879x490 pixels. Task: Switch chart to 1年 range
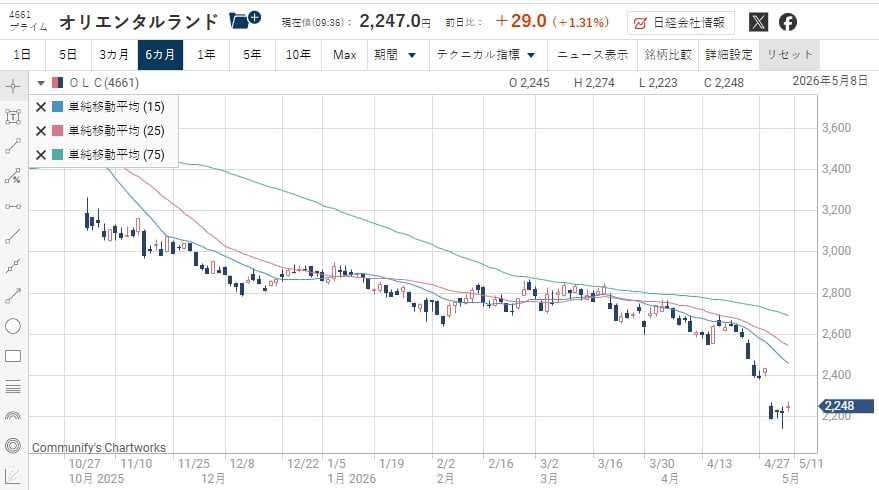point(206,55)
